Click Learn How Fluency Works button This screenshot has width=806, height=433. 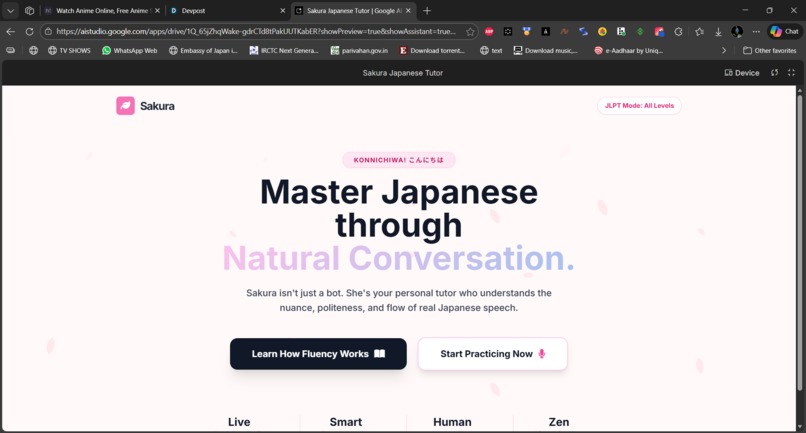tap(318, 354)
